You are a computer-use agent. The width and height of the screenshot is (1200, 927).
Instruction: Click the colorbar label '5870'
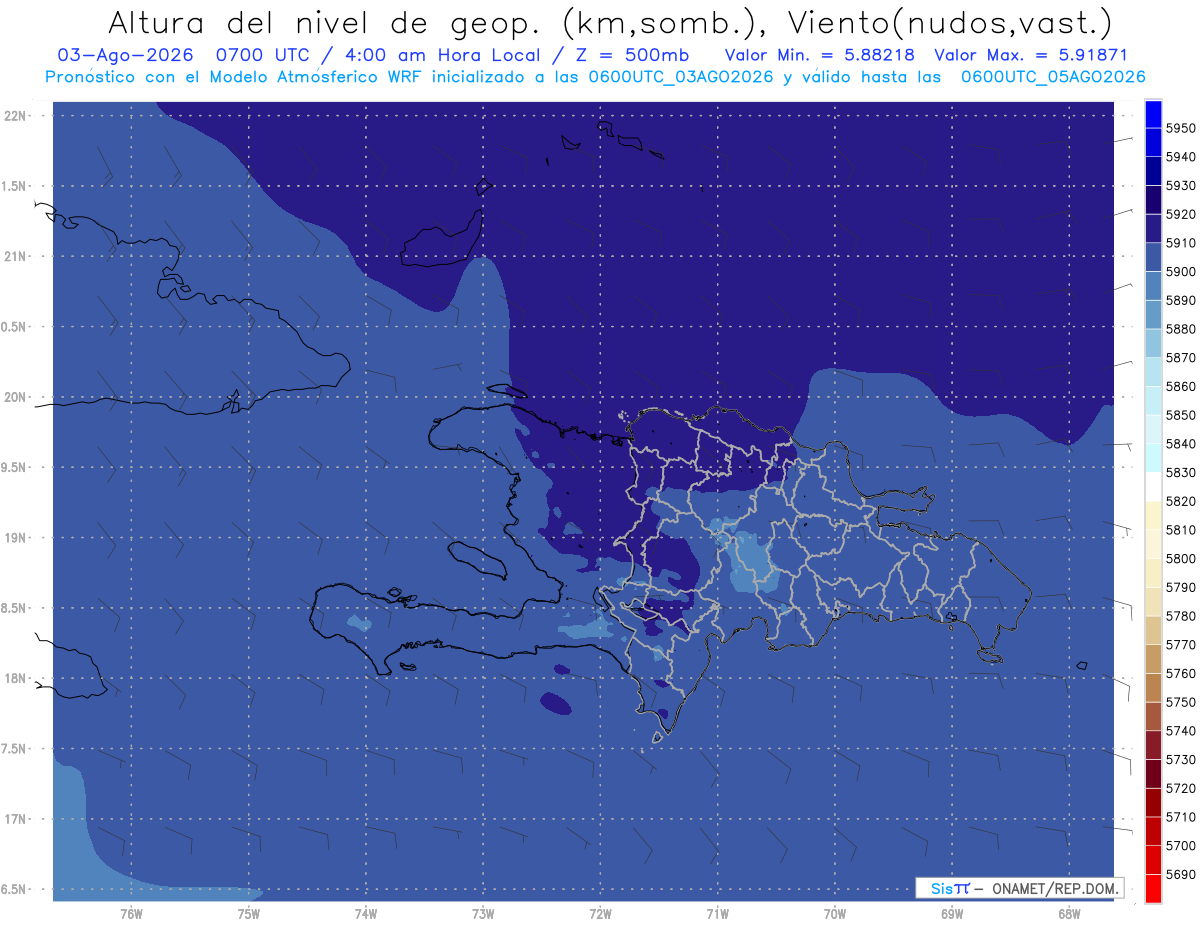coord(1180,357)
